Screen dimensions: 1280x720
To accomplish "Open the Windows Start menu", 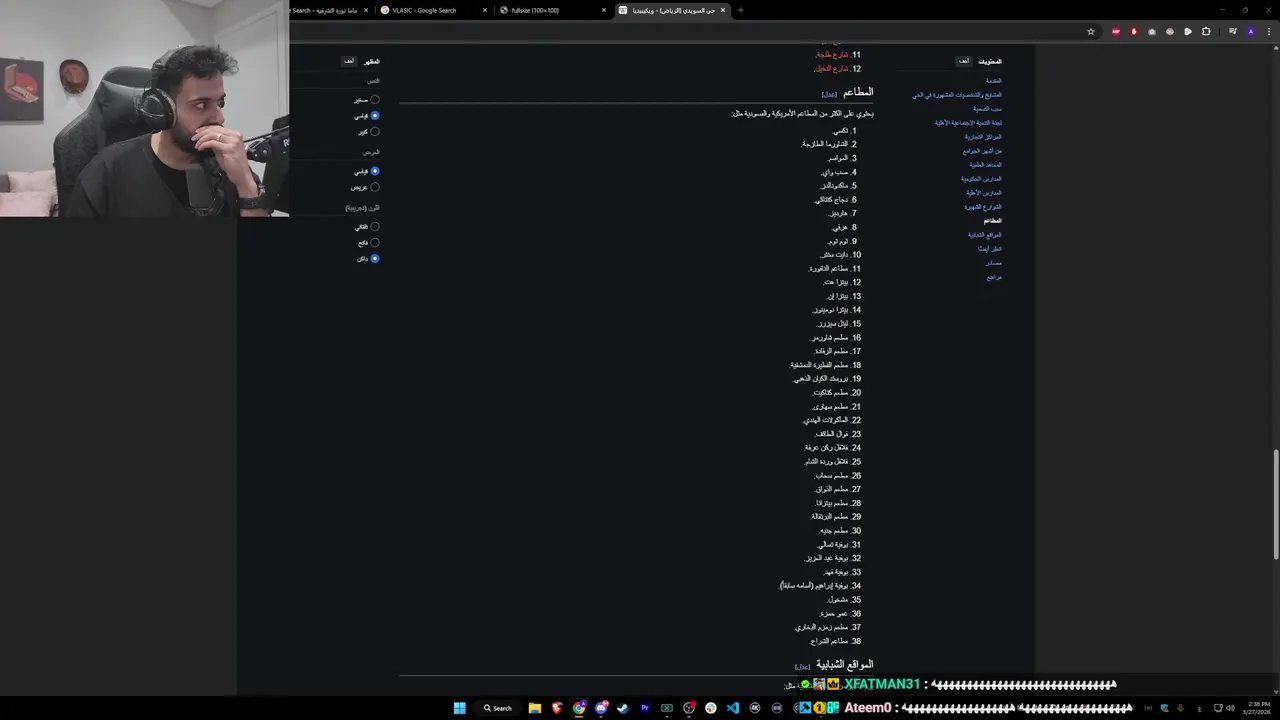I will click(459, 708).
